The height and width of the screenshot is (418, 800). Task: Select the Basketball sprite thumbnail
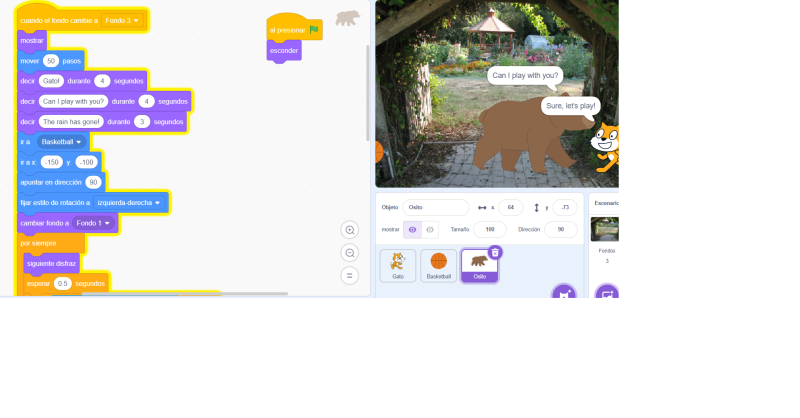(x=439, y=265)
